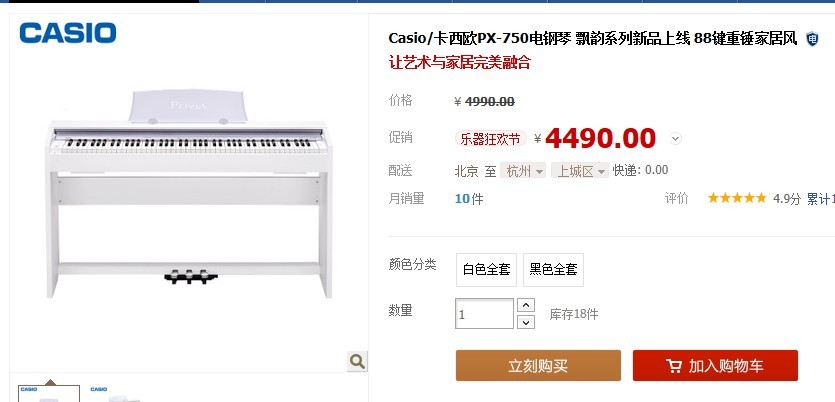Increase quantity with the up arrow
The width and height of the screenshot is (835, 402).
(526, 305)
